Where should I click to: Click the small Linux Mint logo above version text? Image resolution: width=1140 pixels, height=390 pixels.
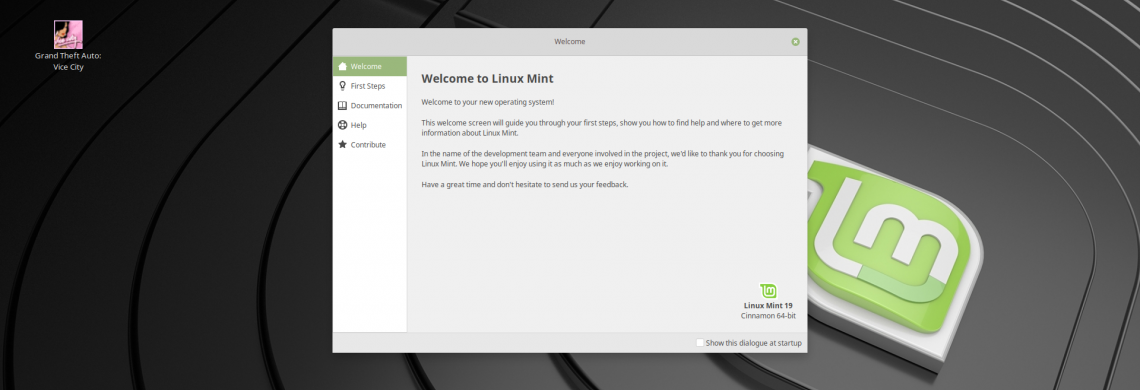[768, 291]
